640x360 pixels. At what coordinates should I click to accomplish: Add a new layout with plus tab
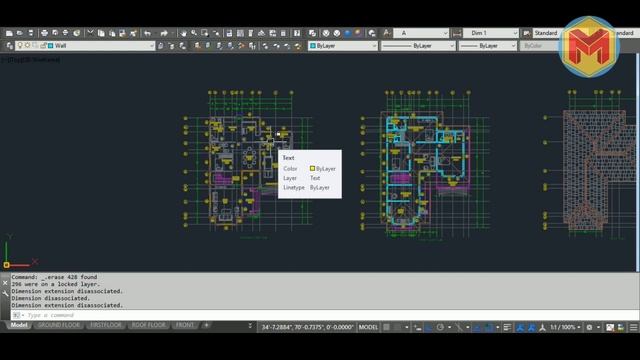207,325
